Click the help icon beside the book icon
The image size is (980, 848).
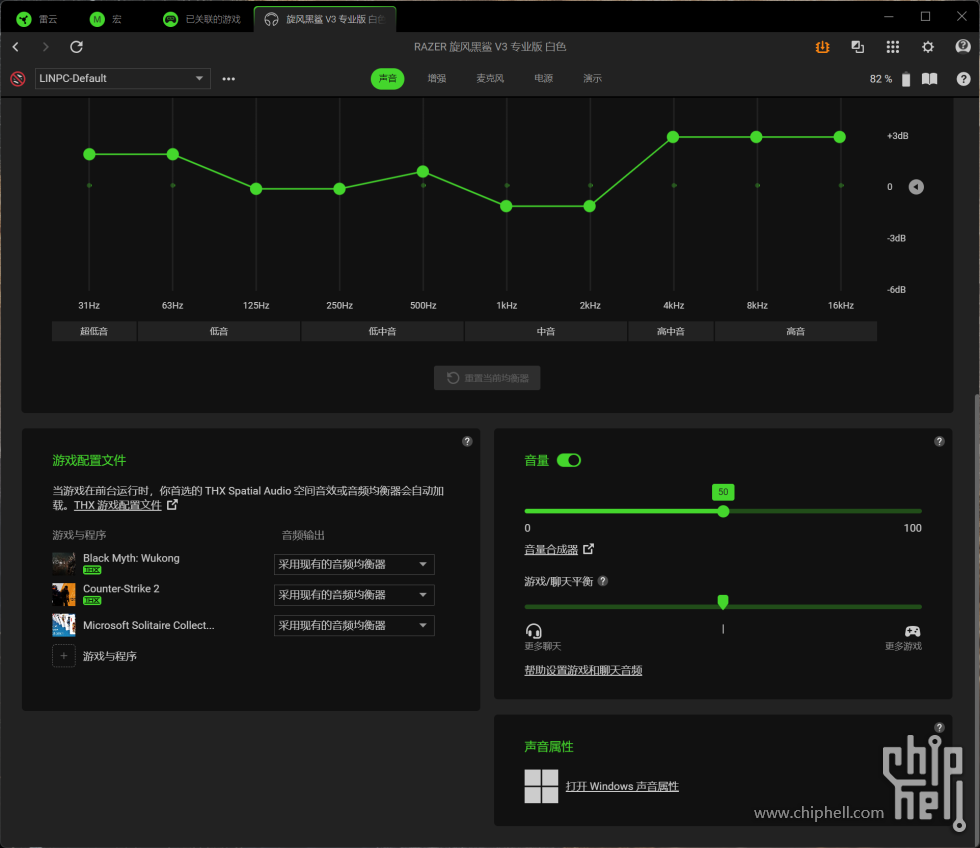pyautogui.click(x=963, y=79)
